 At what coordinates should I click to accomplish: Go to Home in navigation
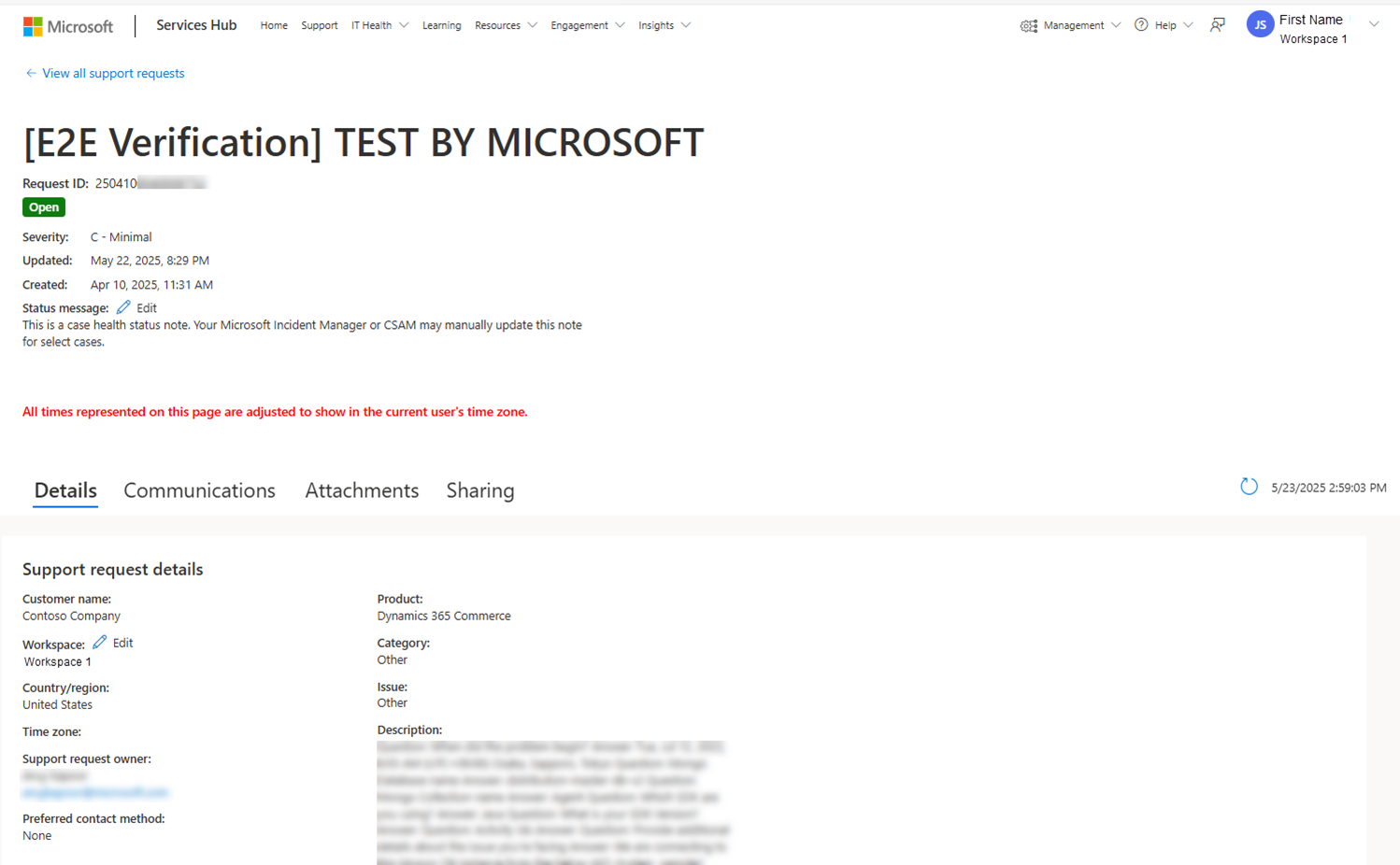274,25
